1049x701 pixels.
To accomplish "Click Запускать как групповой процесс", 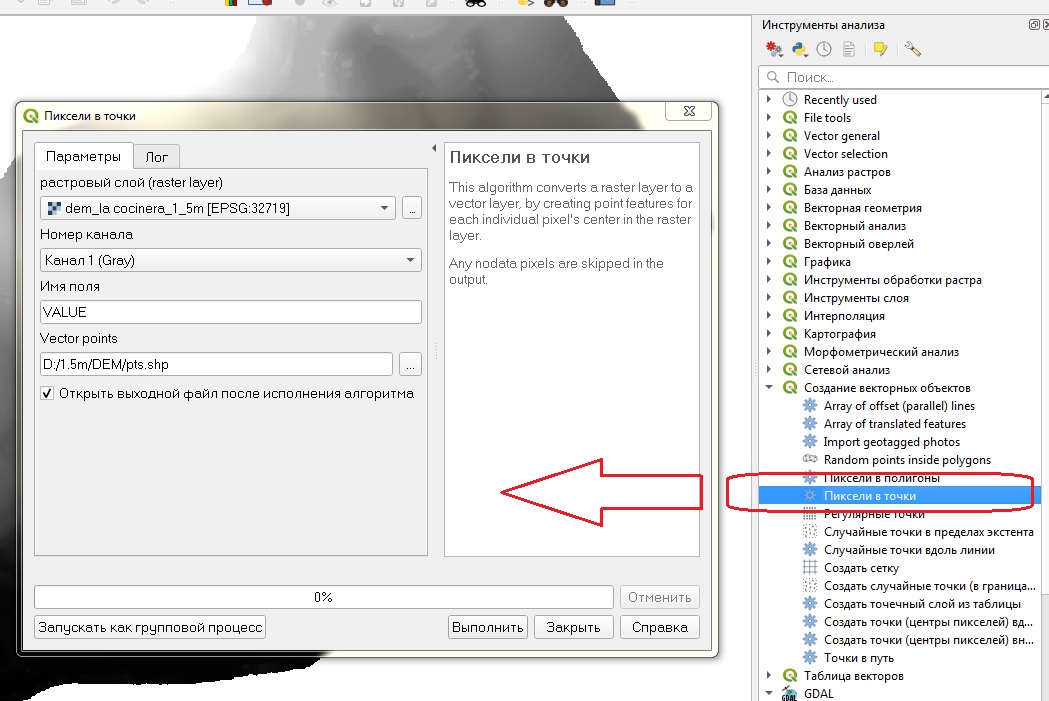I will point(148,627).
